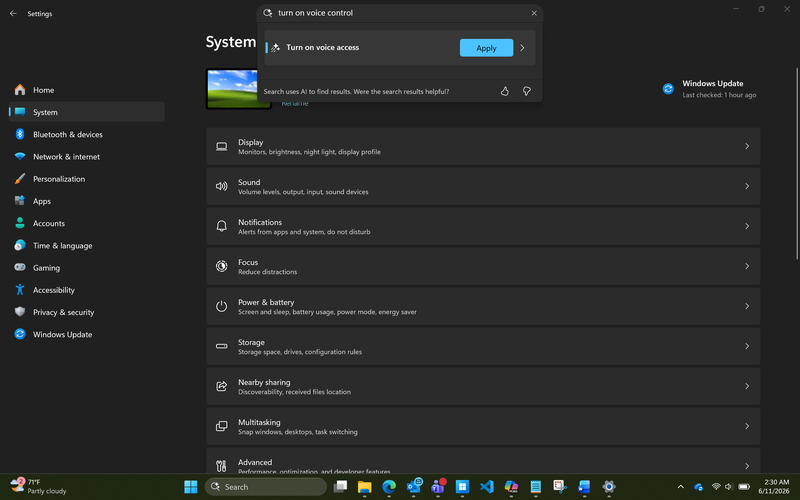Click the taskbar Search box
Image resolution: width=800 pixels, height=500 pixels.
point(266,487)
